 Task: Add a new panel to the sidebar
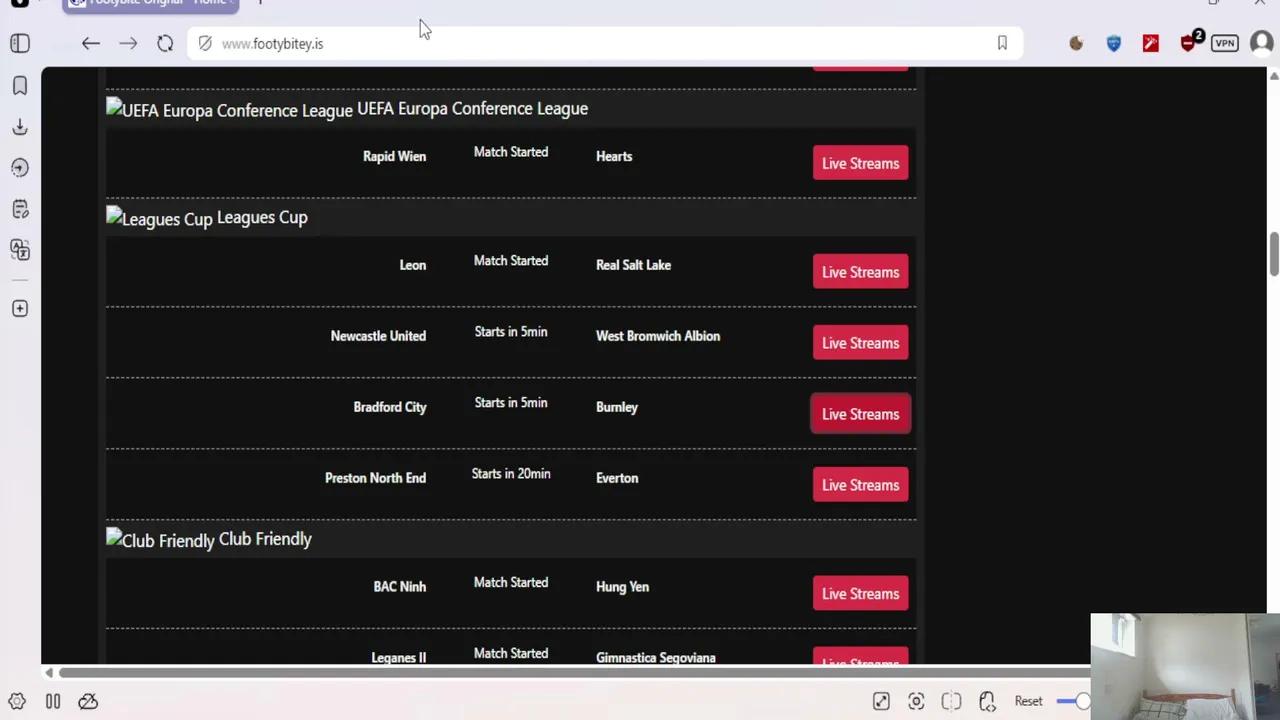(20, 309)
